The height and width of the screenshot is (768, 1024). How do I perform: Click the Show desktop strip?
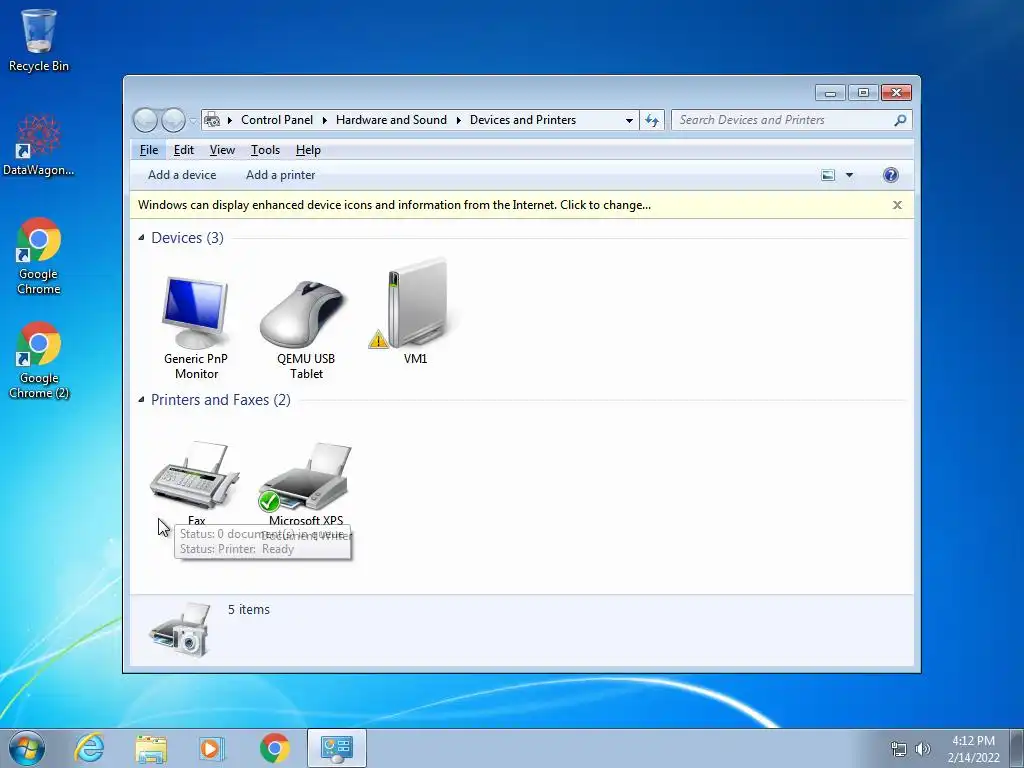click(x=1017, y=748)
